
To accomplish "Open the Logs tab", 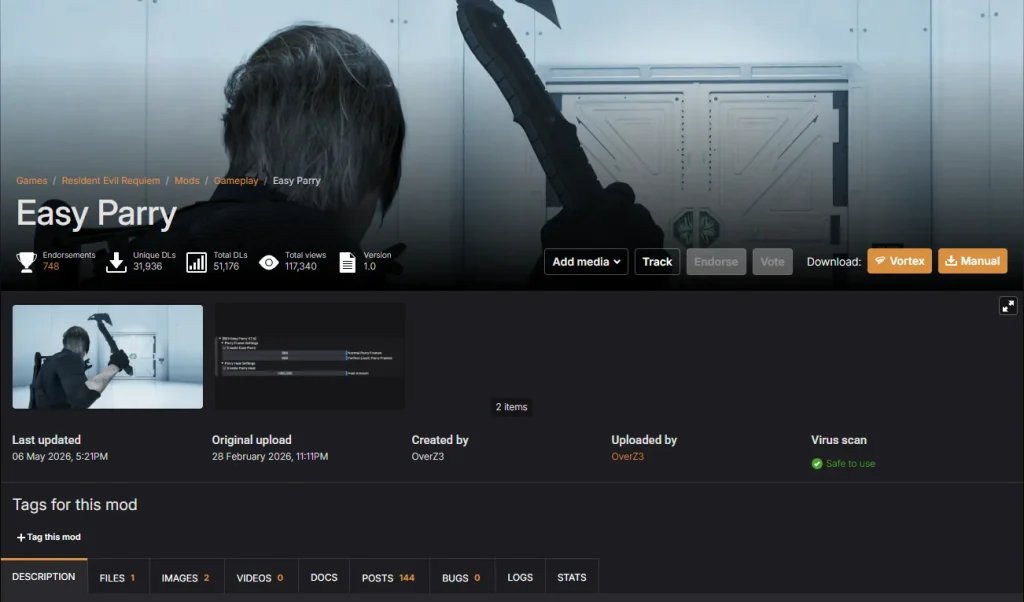I will 520,577.
